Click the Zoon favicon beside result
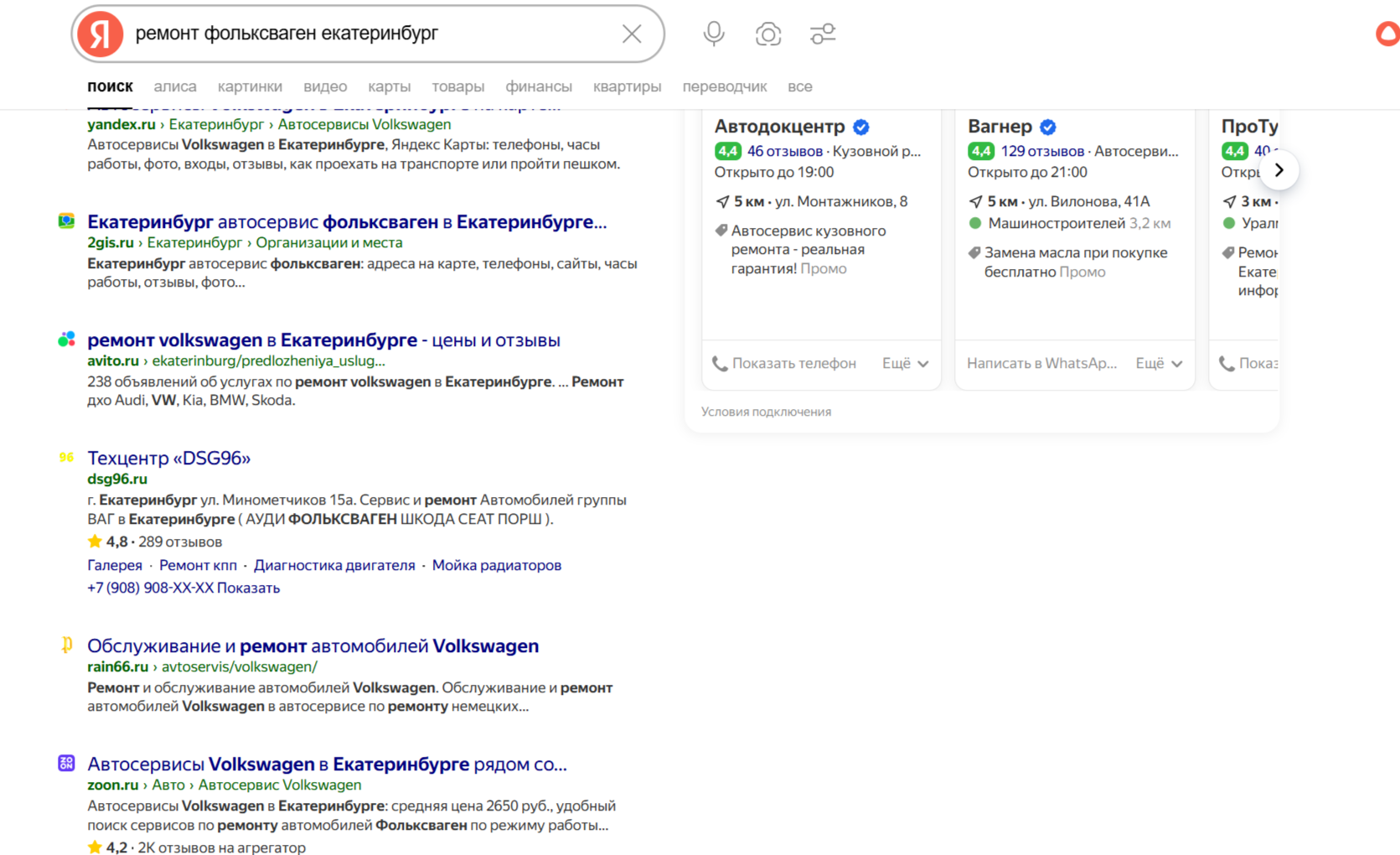 point(66,763)
